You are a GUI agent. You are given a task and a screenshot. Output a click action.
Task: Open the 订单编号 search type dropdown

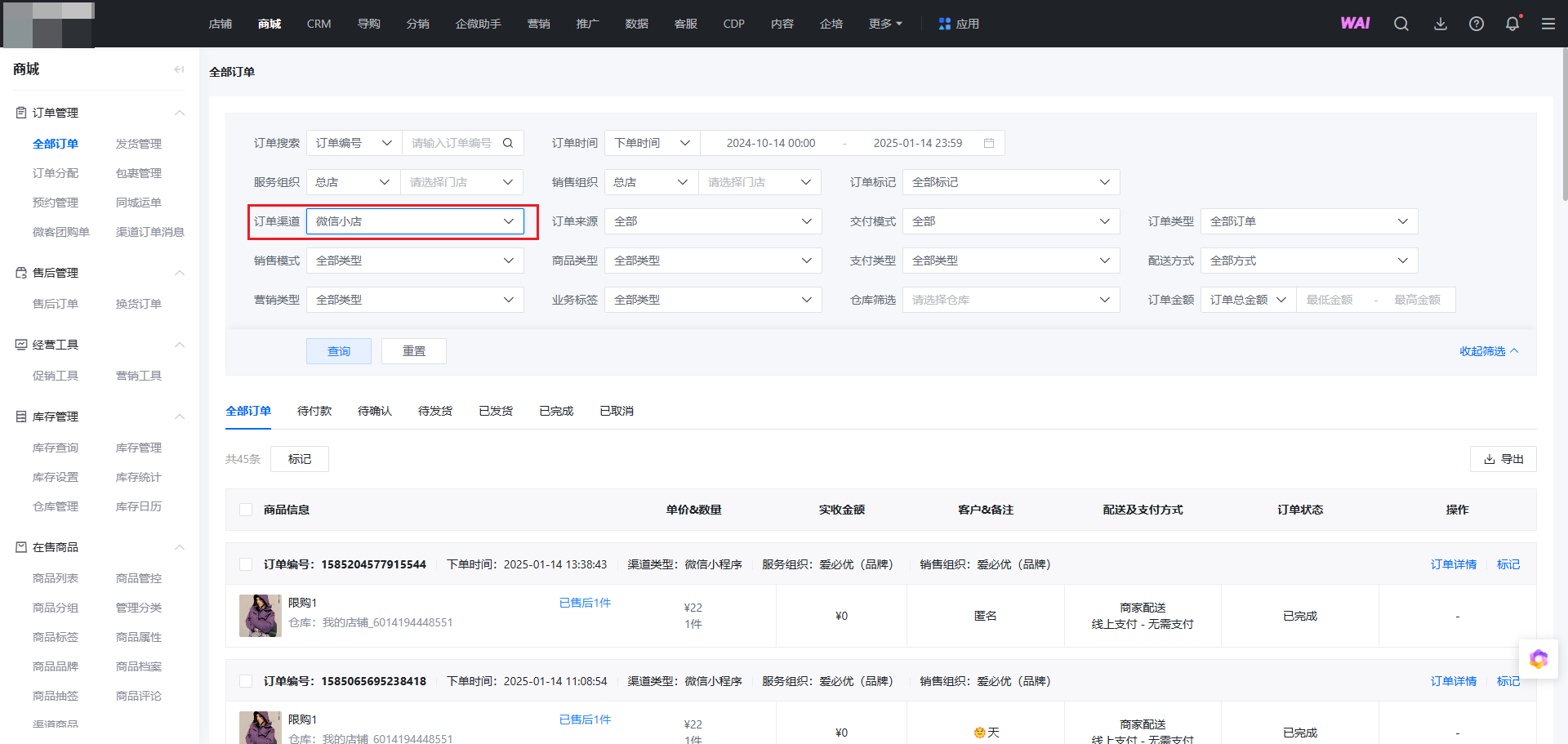pyautogui.click(x=354, y=143)
